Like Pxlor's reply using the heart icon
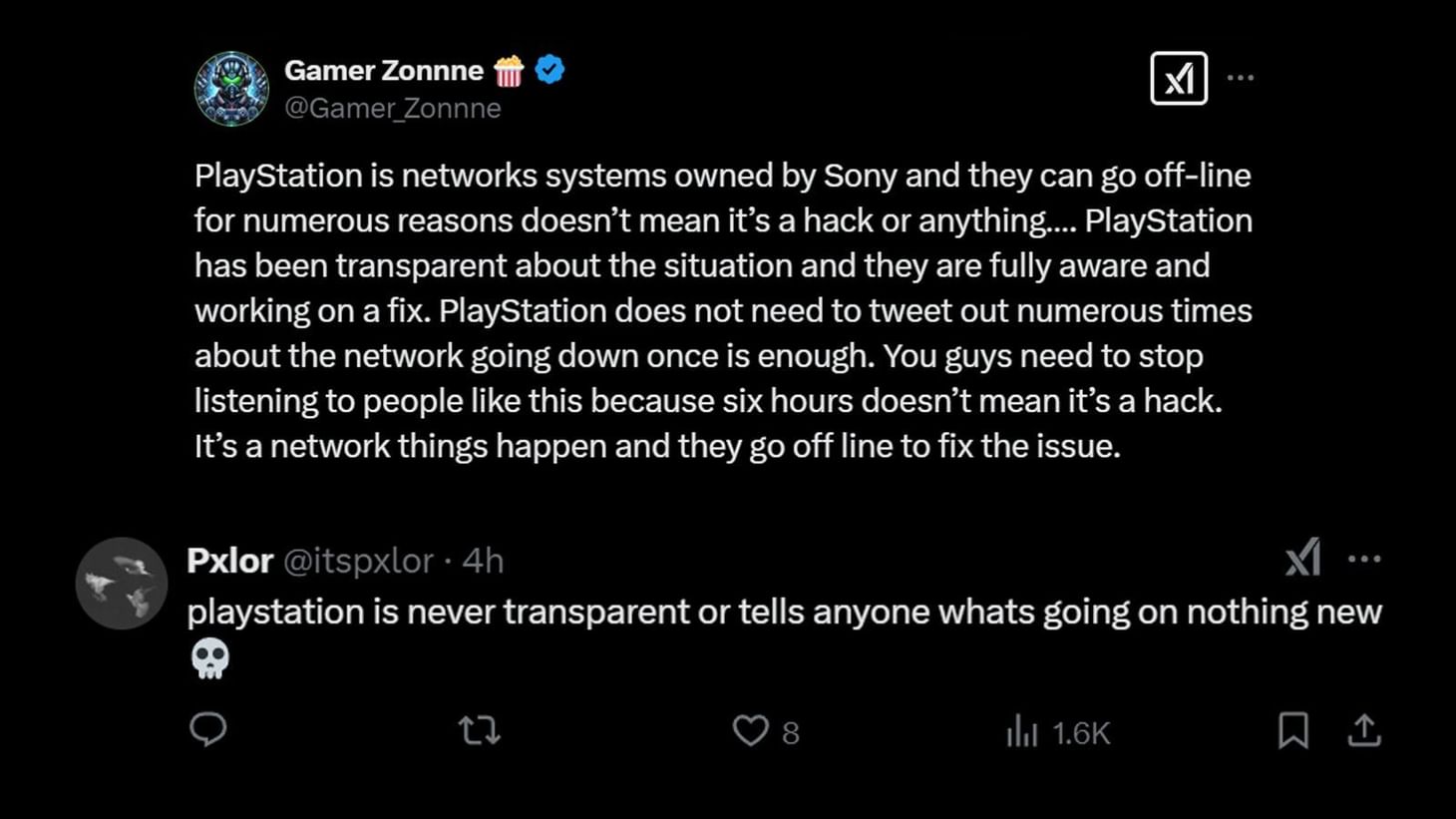Viewport: 1456px width, 819px height. (750, 731)
